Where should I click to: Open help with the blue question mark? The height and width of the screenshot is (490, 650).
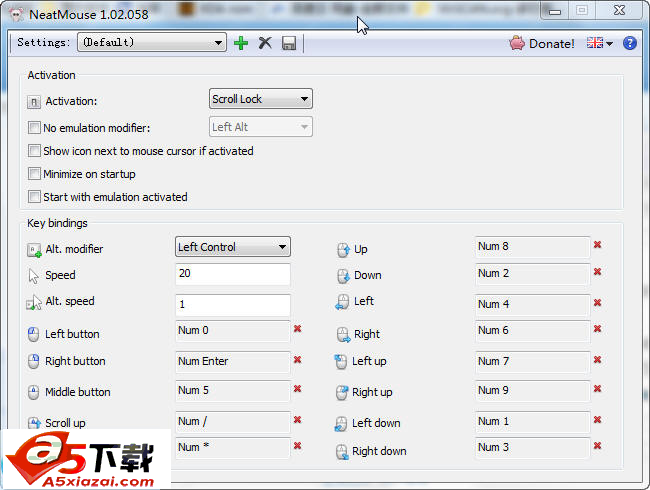630,43
